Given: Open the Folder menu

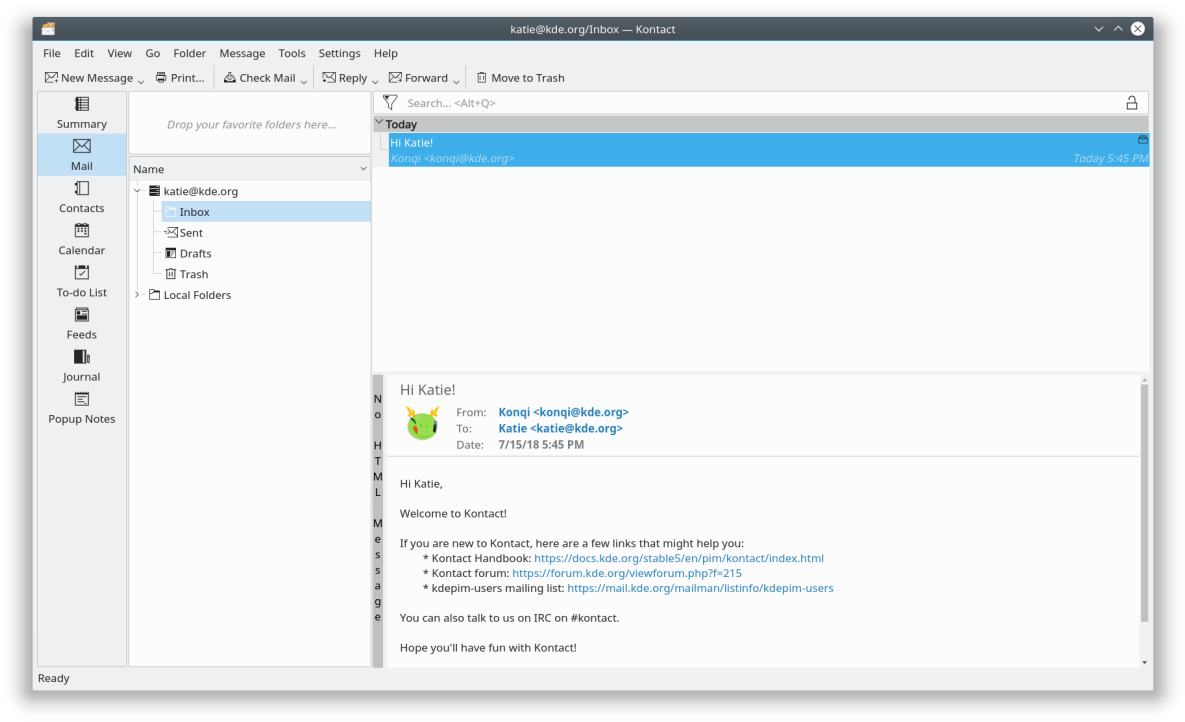Looking at the screenshot, I should [189, 53].
